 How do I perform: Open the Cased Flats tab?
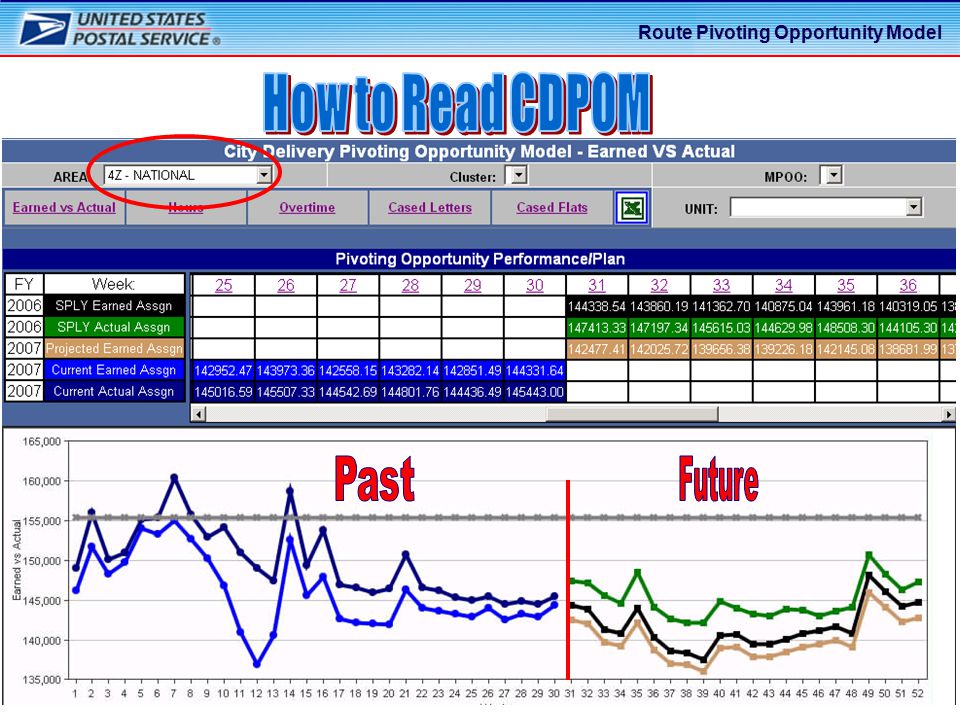tap(552, 208)
